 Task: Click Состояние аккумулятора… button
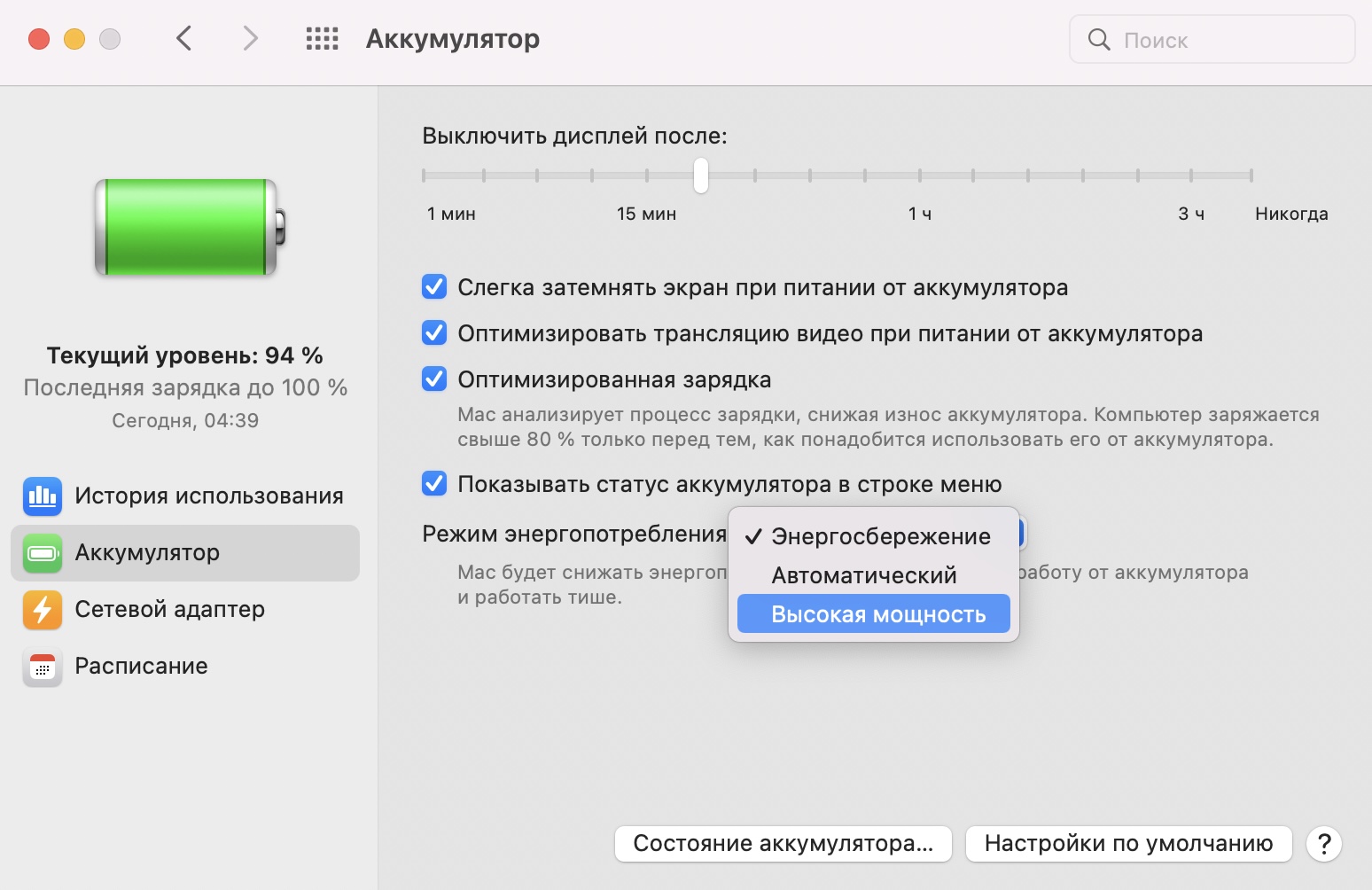pyautogui.click(x=783, y=844)
